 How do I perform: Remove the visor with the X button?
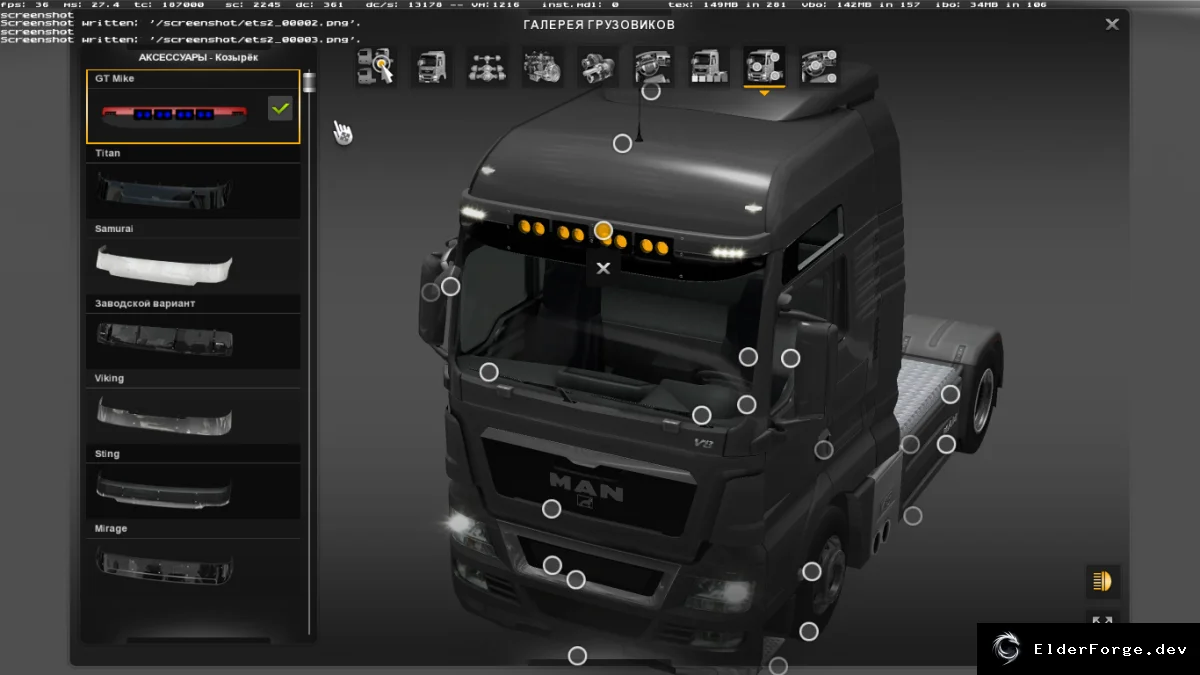(603, 268)
